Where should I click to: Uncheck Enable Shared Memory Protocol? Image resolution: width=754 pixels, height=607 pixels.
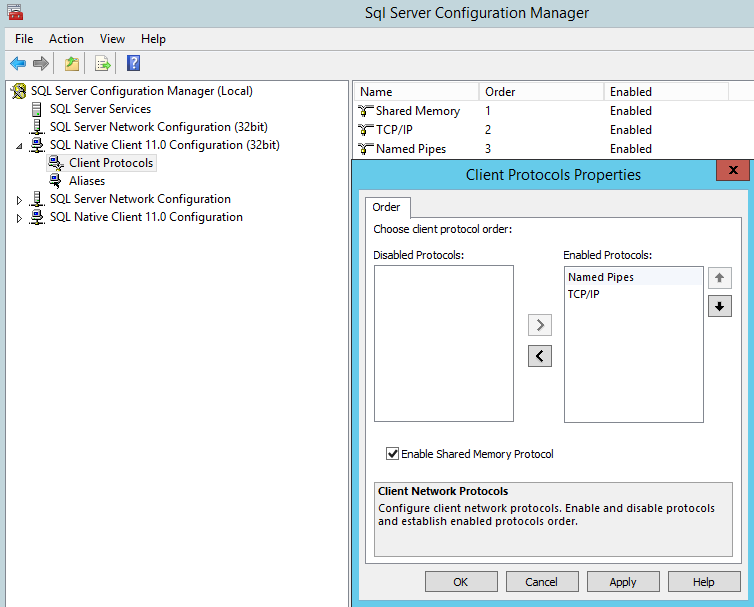click(393, 454)
